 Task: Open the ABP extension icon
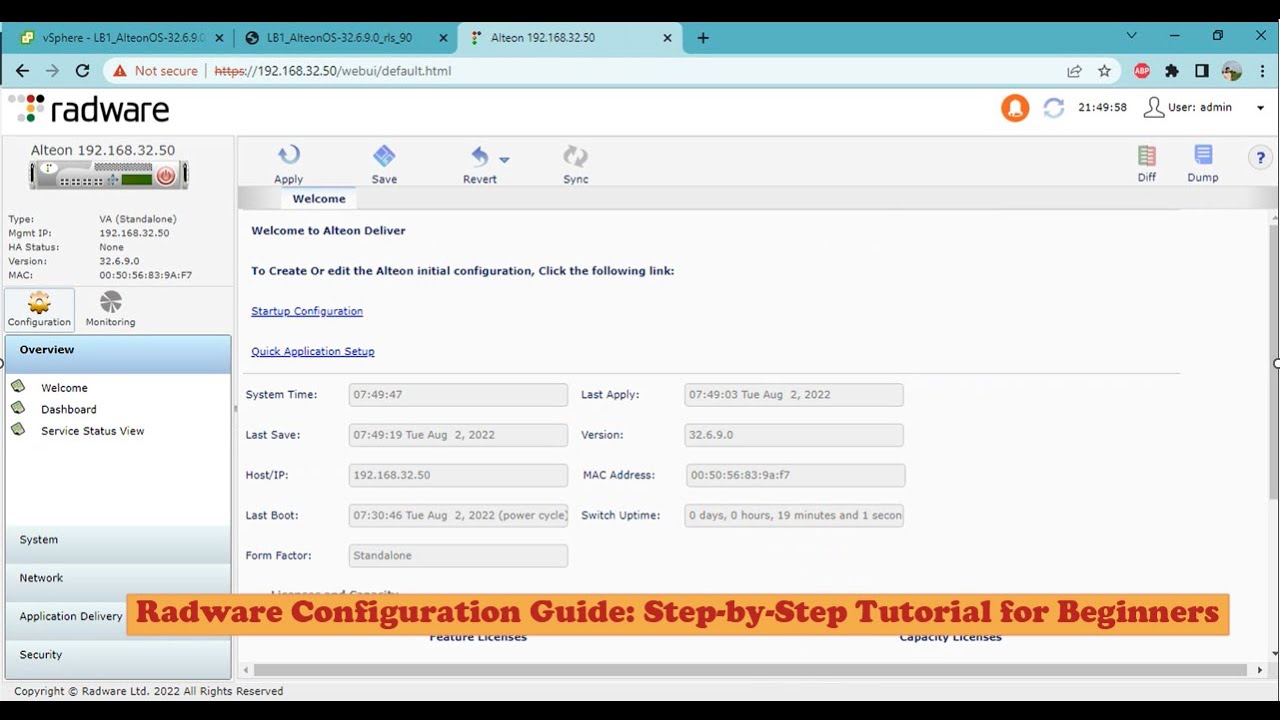pyautogui.click(x=1142, y=71)
